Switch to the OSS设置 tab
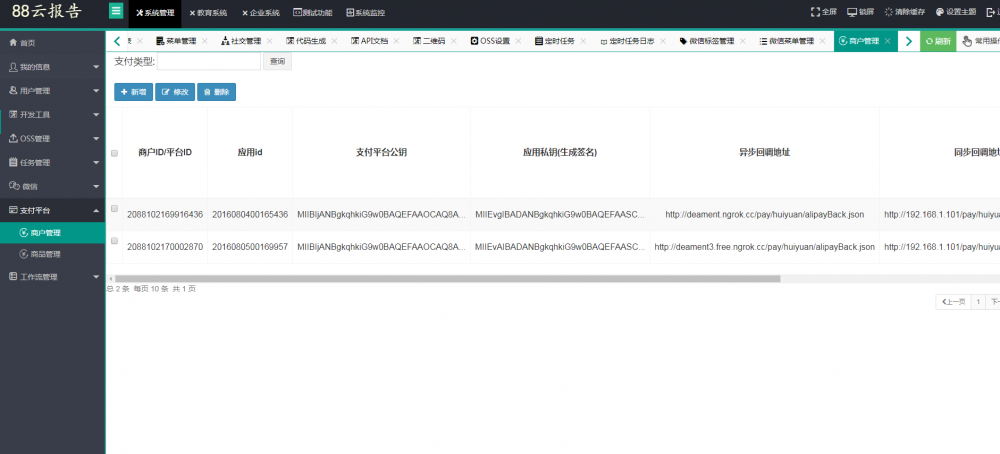1000x454 pixels. point(490,41)
